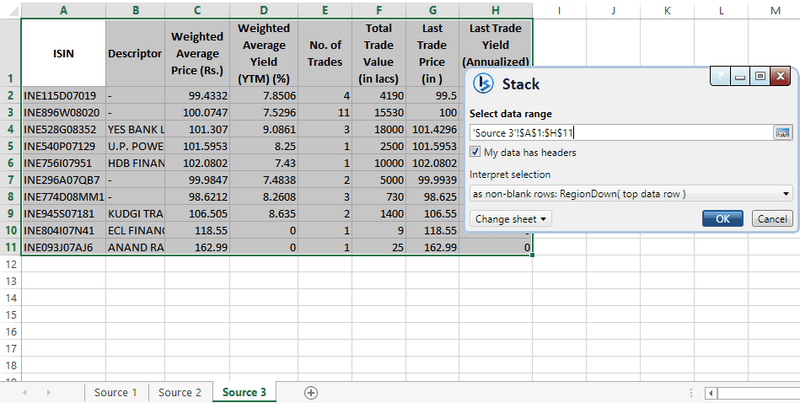Image resolution: width=800 pixels, height=403 pixels.
Task: Click the tab bar split handle dots
Action: [691, 393]
